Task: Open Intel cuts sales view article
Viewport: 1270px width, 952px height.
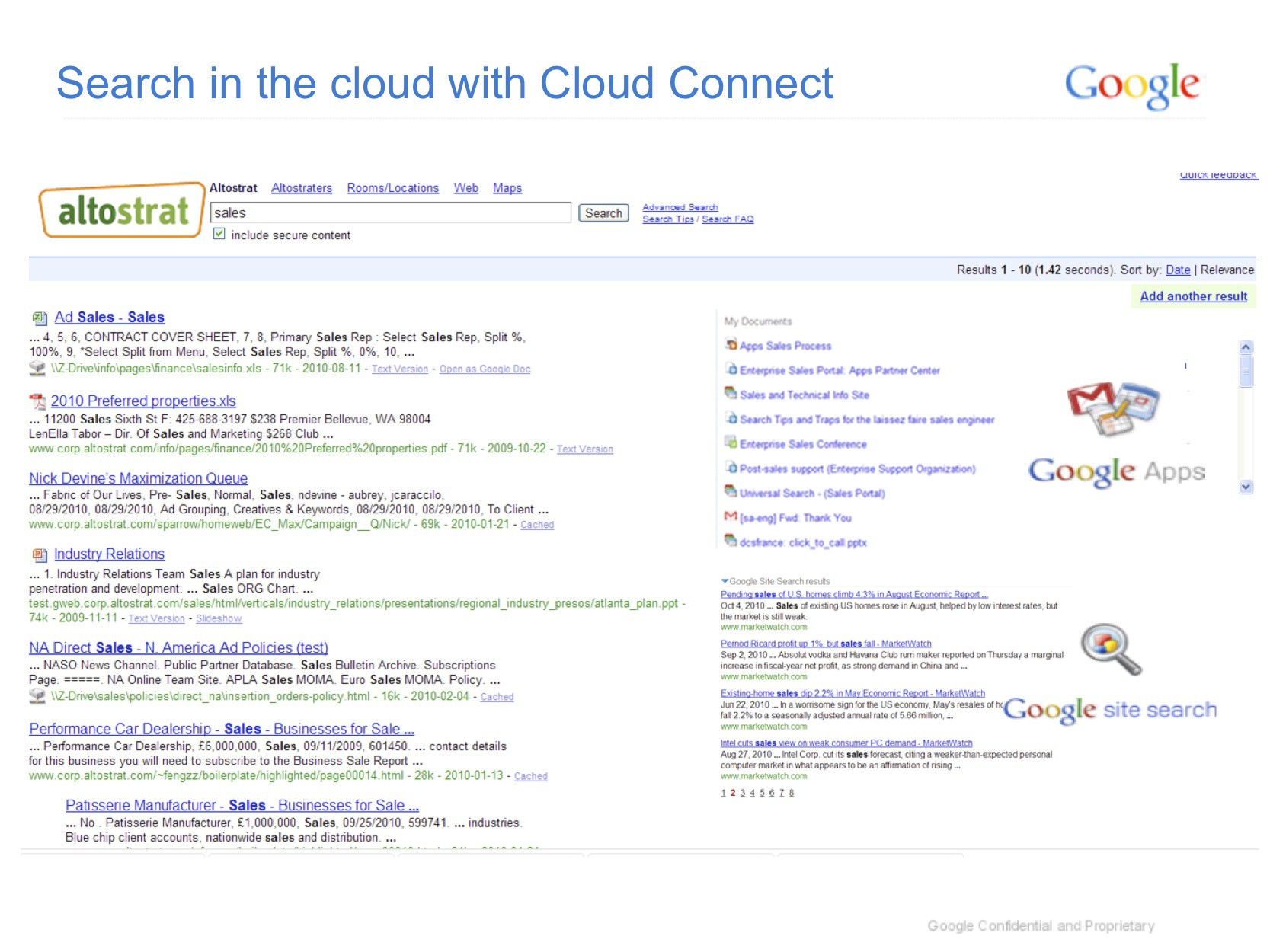Action: [x=846, y=743]
